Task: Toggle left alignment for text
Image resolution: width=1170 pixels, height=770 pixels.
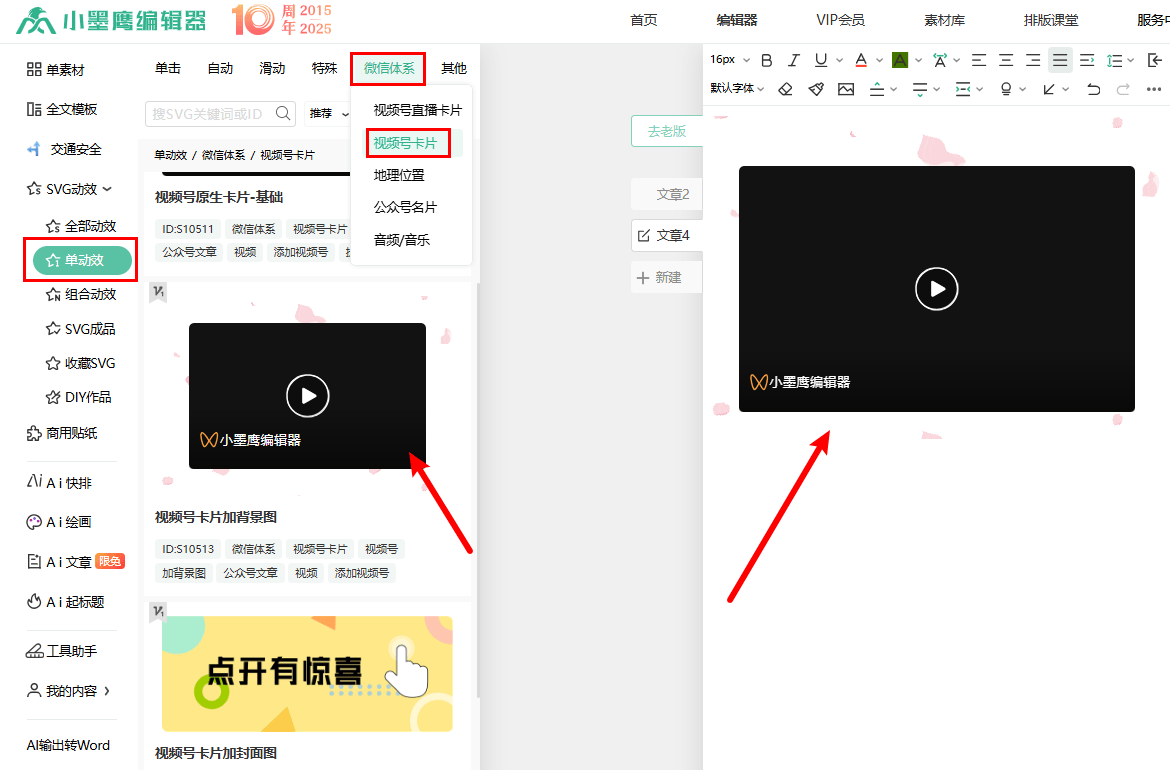Action: click(979, 60)
